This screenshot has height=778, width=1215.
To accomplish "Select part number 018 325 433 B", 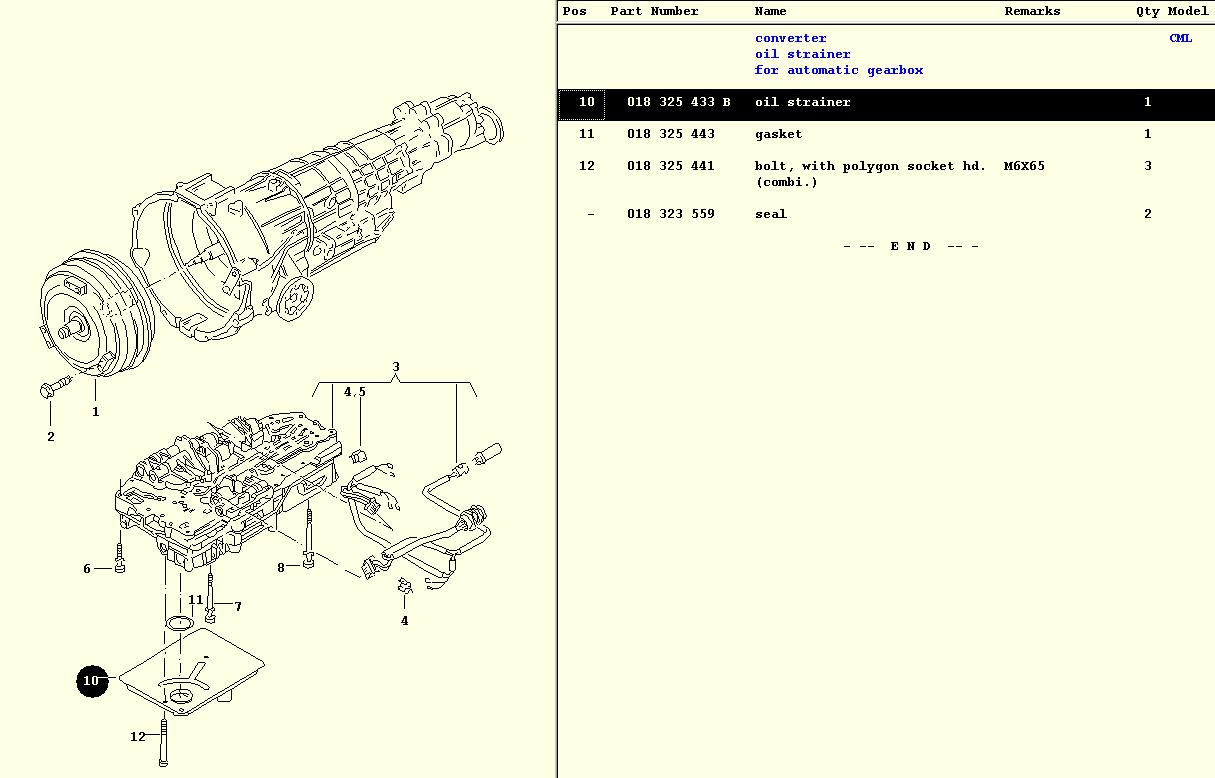I will pos(679,102).
